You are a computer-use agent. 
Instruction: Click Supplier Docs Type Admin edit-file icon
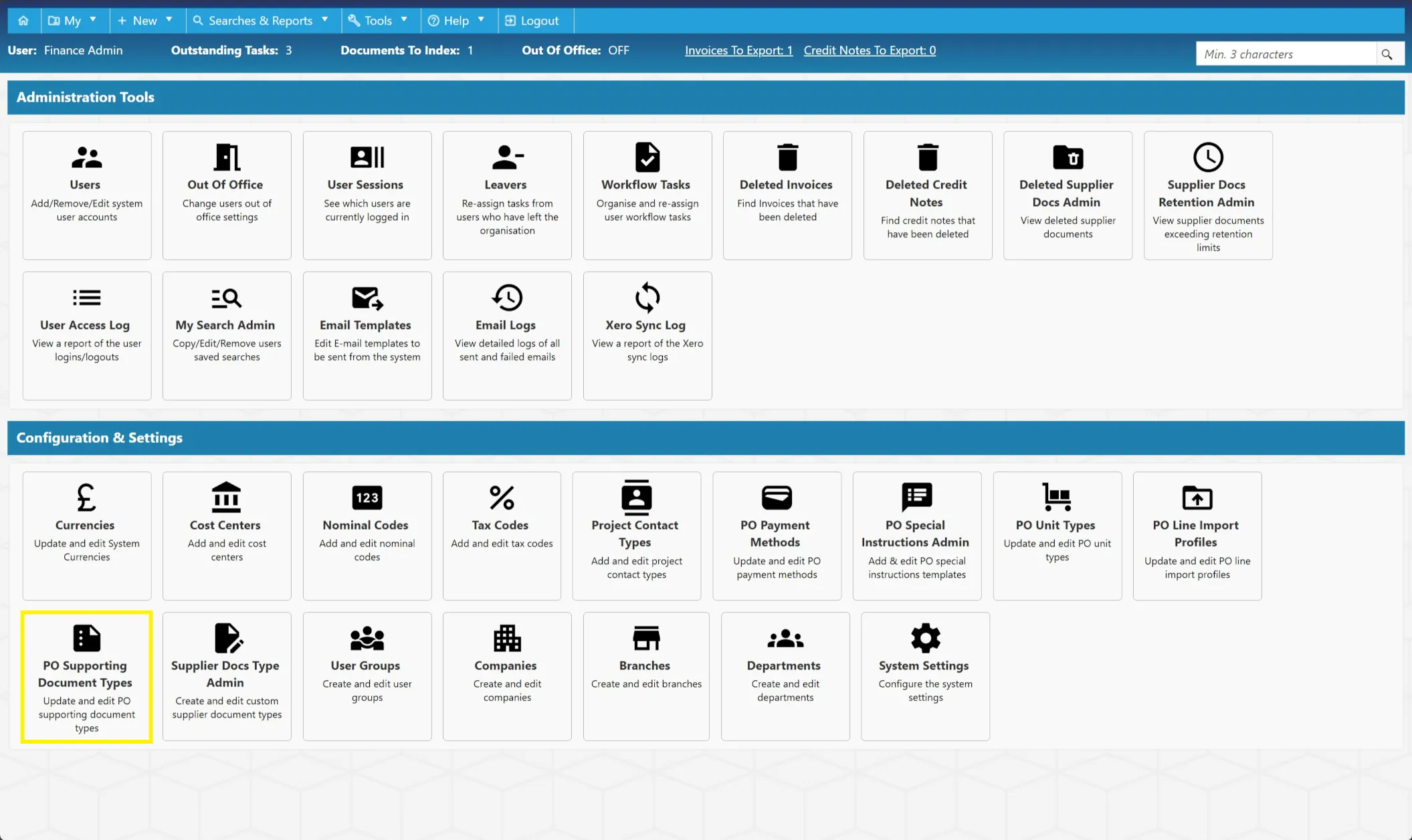228,638
